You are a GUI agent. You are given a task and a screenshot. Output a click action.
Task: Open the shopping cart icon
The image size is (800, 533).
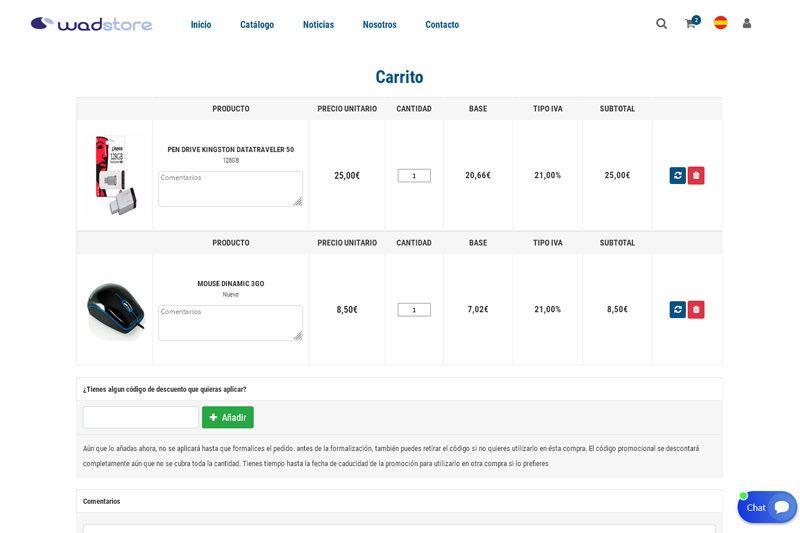click(692, 22)
